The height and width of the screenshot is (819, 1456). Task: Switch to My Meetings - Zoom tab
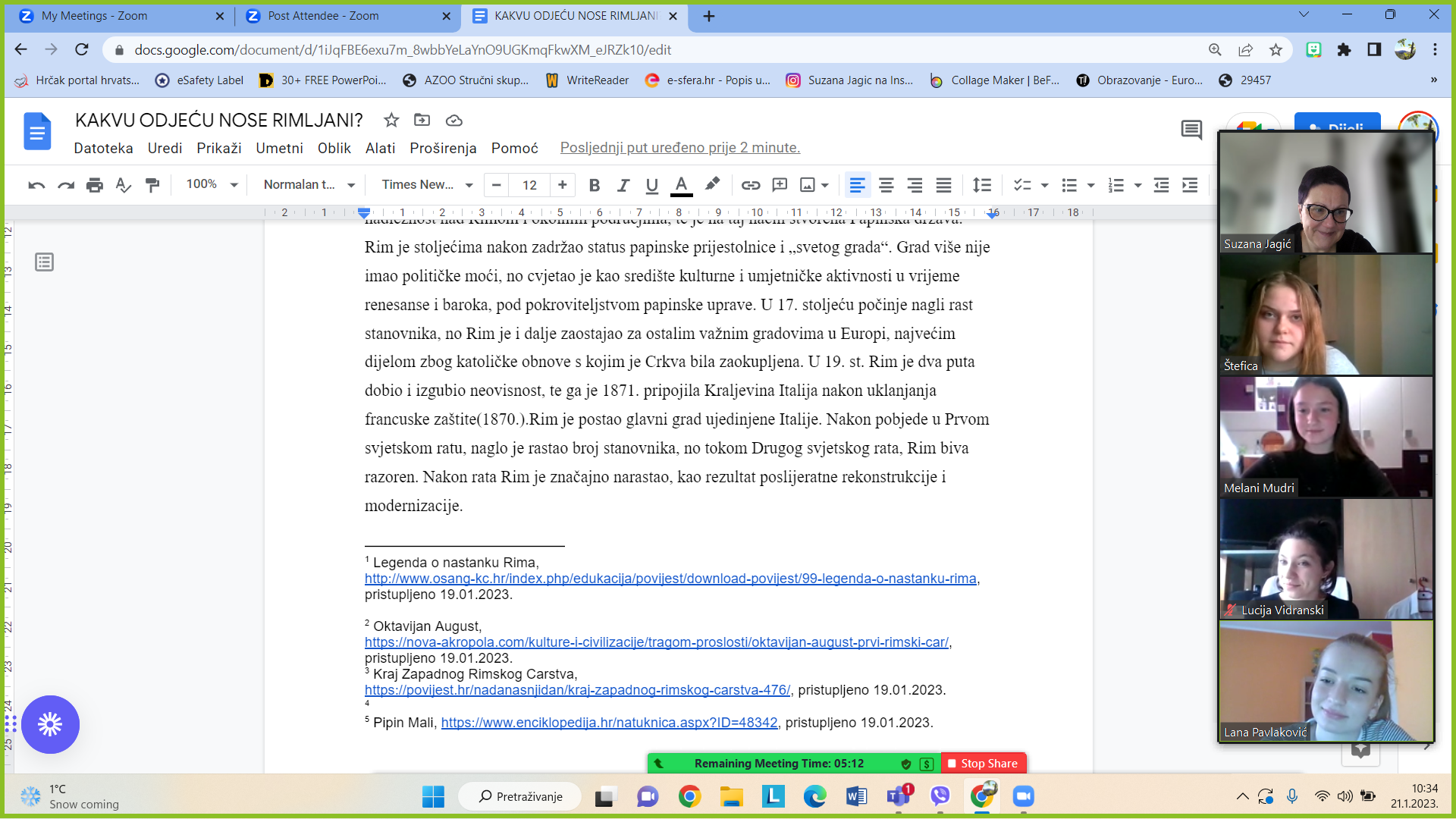(x=95, y=16)
